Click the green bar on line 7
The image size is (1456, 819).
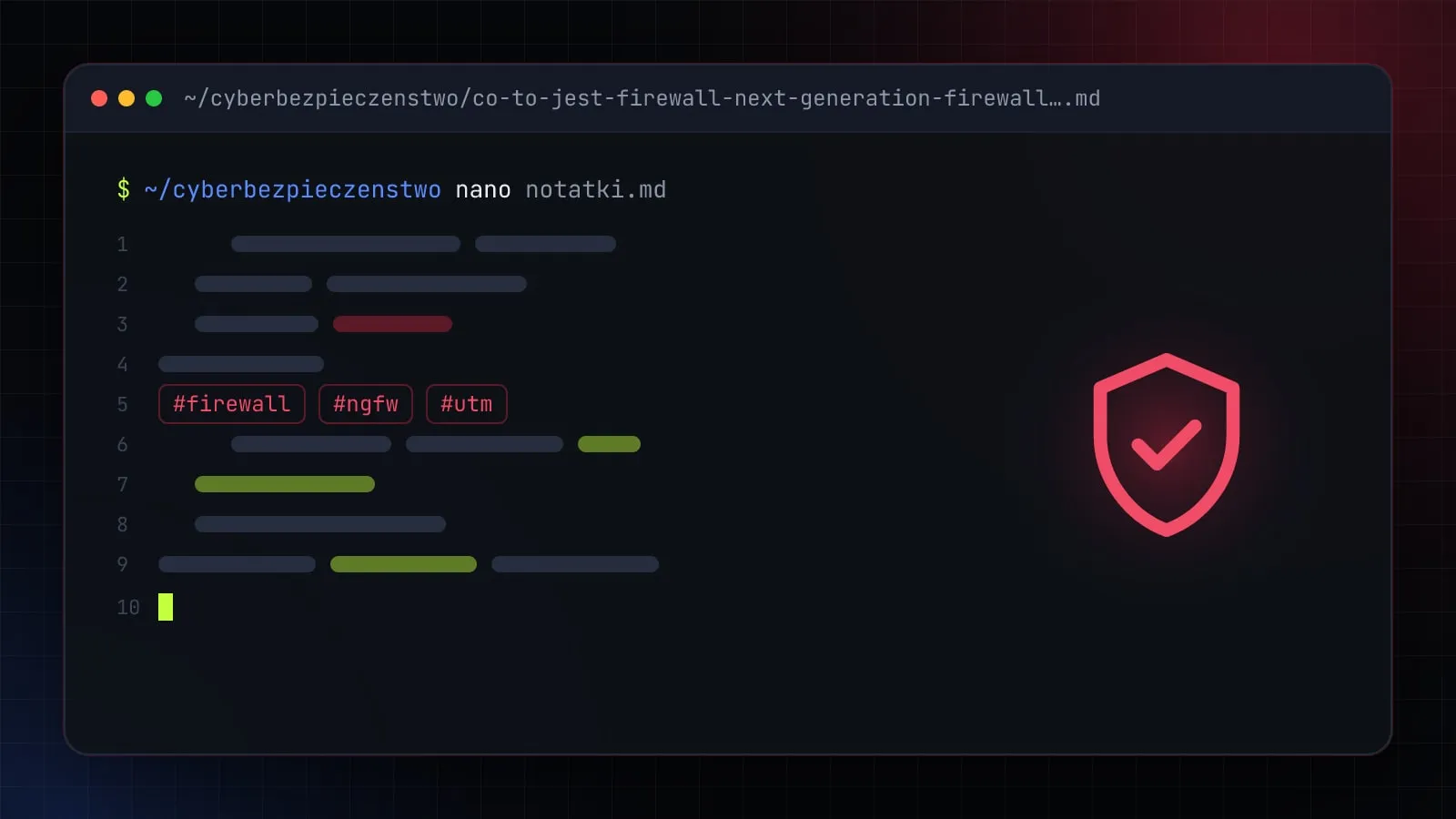tap(285, 484)
